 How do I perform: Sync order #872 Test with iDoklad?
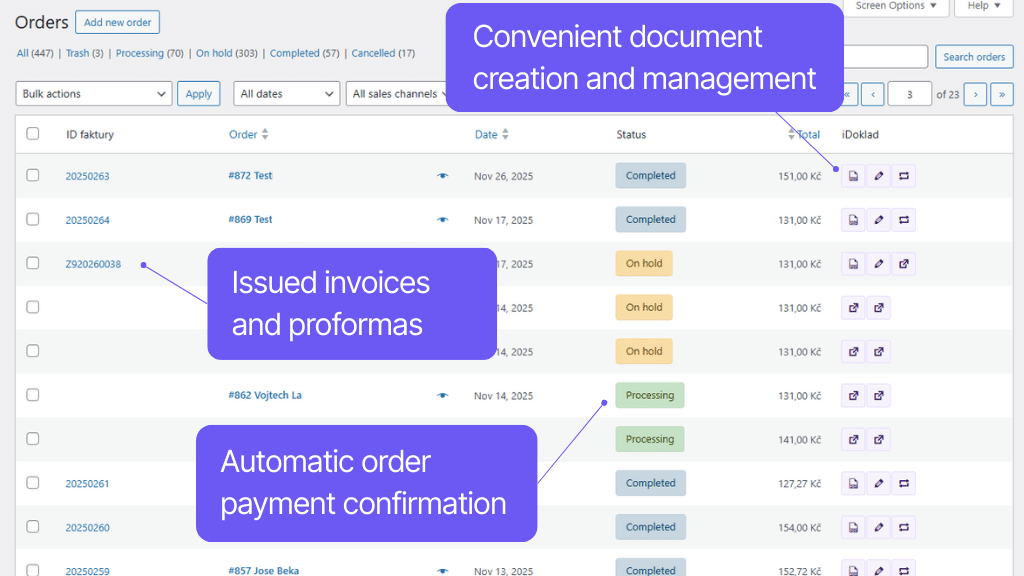[x=903, y=175]
